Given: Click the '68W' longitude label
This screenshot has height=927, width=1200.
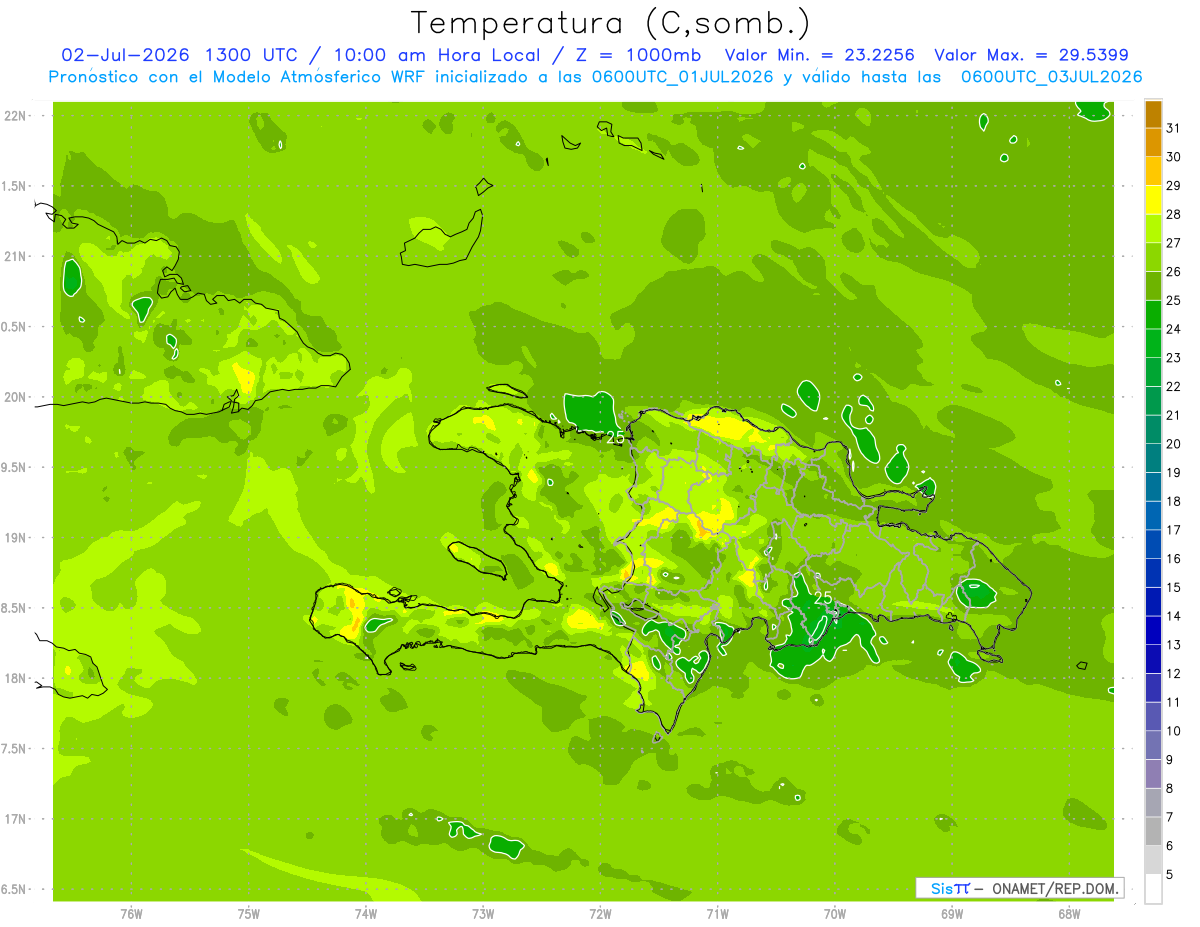Looking at the screenshot, I should (x=1069, y=914).
